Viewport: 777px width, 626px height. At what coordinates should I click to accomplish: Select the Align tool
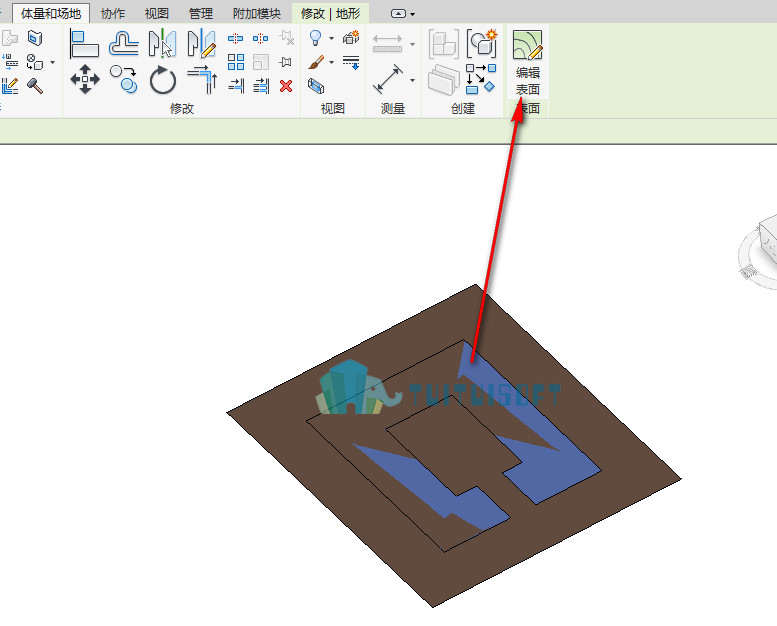[x=84, y=43]
